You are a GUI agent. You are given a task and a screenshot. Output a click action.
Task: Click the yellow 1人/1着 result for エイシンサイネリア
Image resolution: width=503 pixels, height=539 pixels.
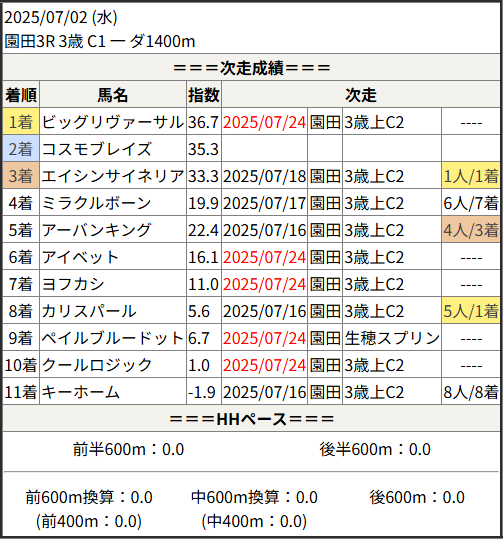[471, 176]
